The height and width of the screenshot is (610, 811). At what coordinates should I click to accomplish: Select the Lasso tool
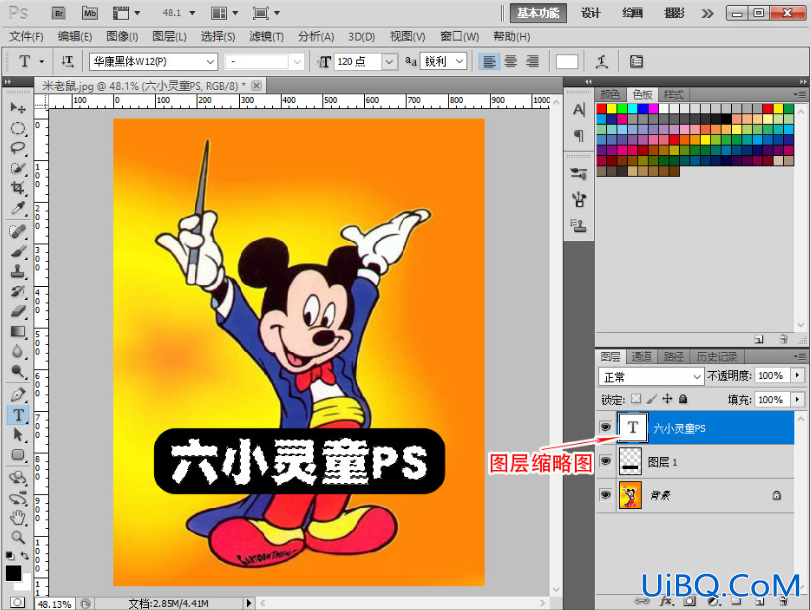pyautogui.click(x=18, y=148)
